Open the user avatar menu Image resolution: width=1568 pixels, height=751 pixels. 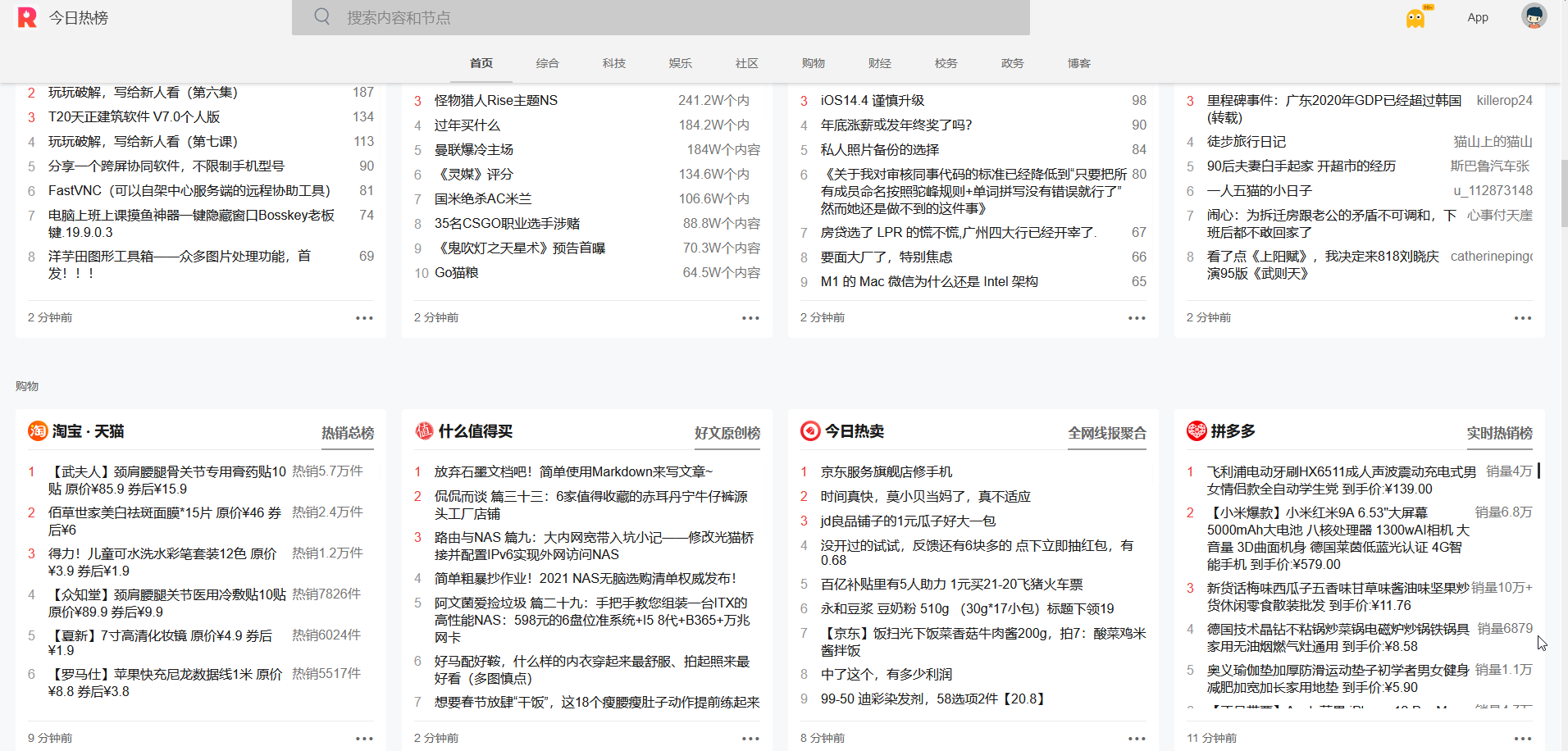tap(1534, 16)
